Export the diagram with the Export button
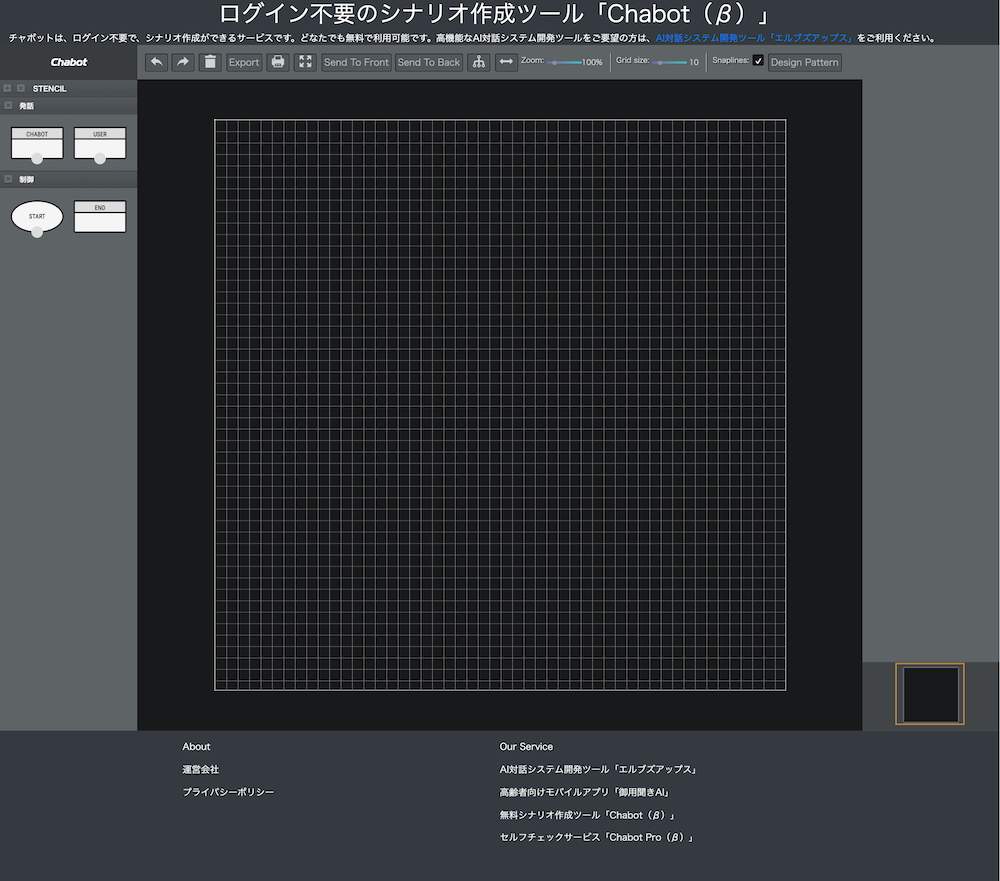The image size is (1000, 881). tap(244, 62)
